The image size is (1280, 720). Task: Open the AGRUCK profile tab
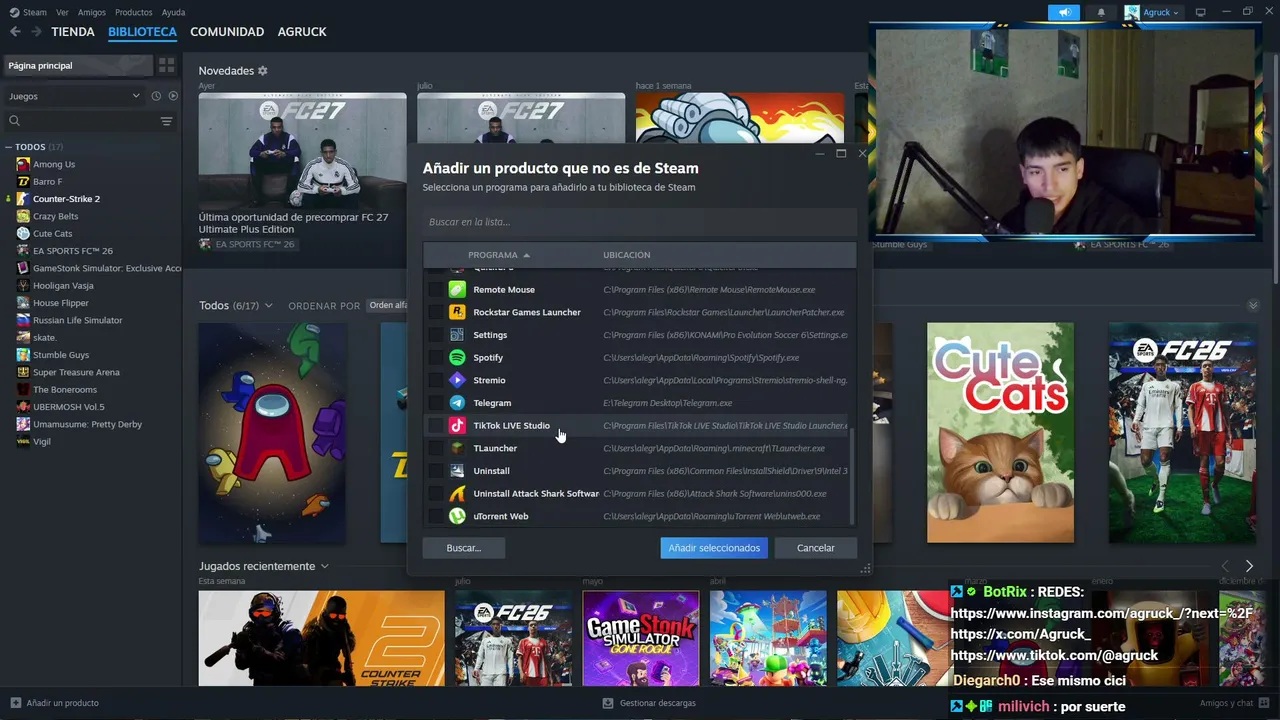tap(302, 32)
